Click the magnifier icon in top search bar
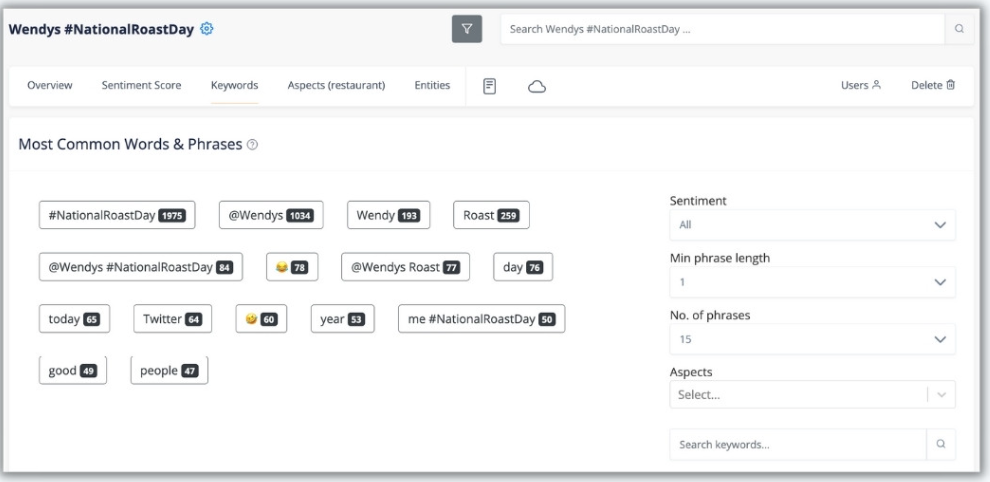Viewport: 990px width, 482px height. click(x=959, y=29)
